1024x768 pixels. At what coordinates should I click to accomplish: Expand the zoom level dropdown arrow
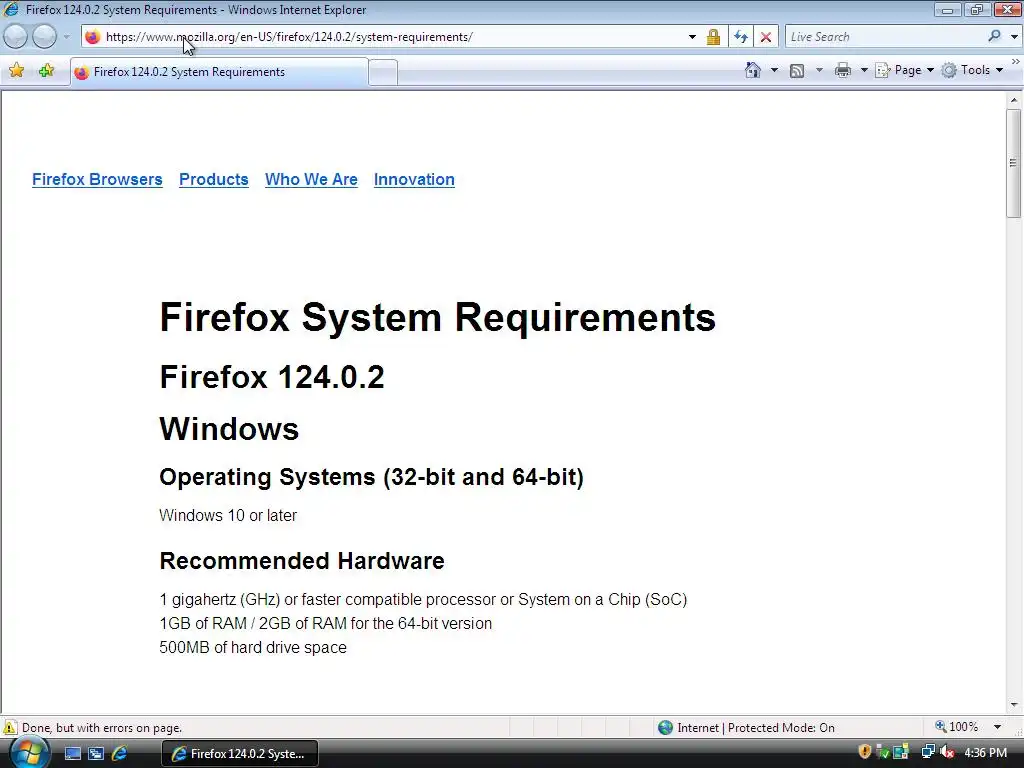(997, 727)
